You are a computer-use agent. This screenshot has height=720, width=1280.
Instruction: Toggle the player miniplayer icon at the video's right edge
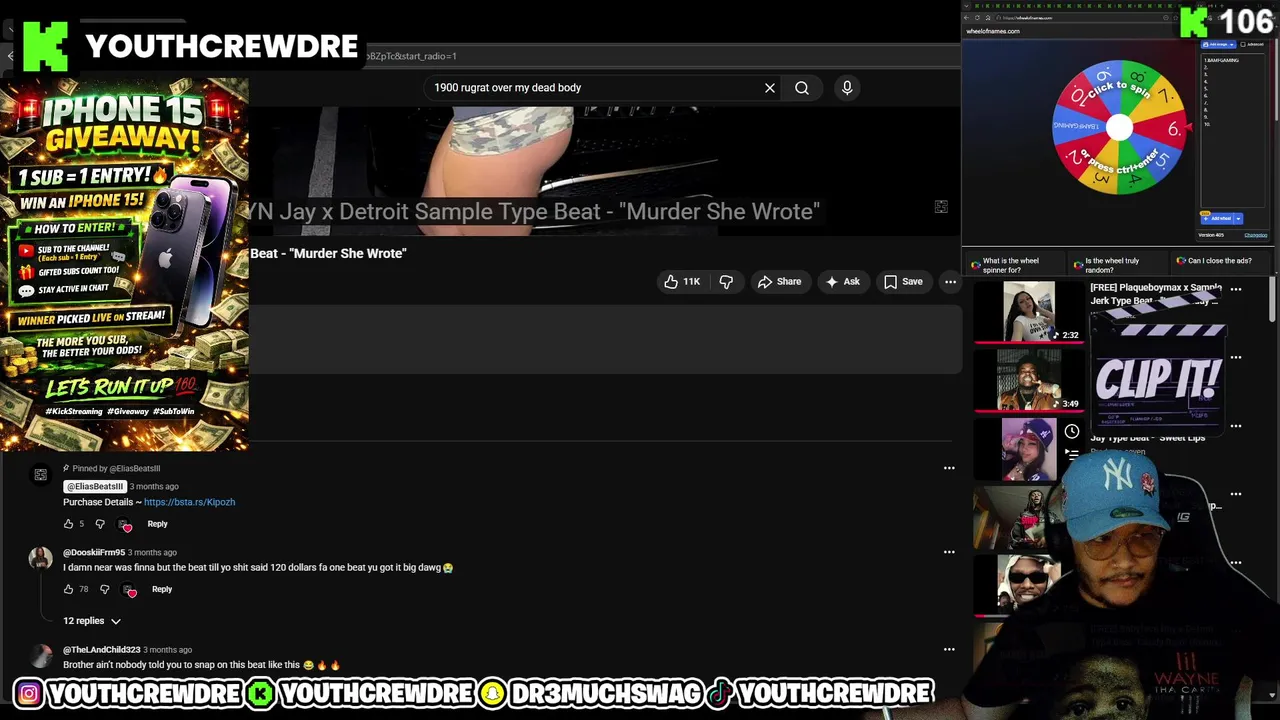941,207
